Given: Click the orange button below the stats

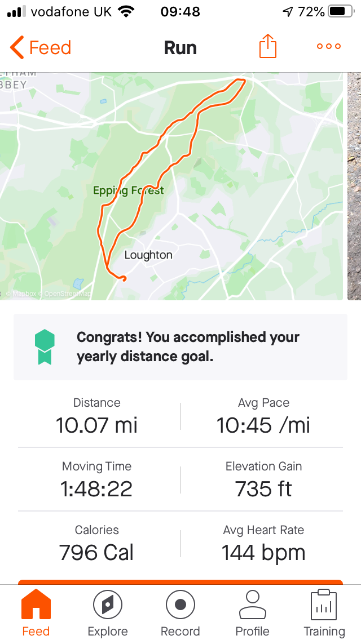Looking at the screenshot, I should (x=180, y=582).
